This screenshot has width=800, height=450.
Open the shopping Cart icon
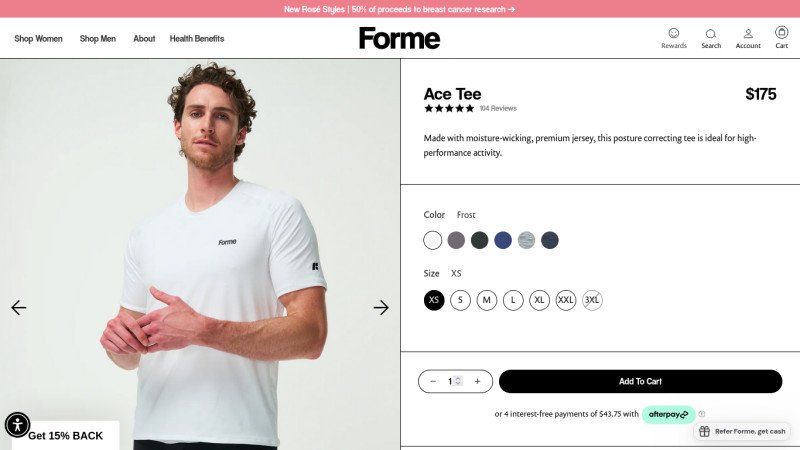(781, 33)
